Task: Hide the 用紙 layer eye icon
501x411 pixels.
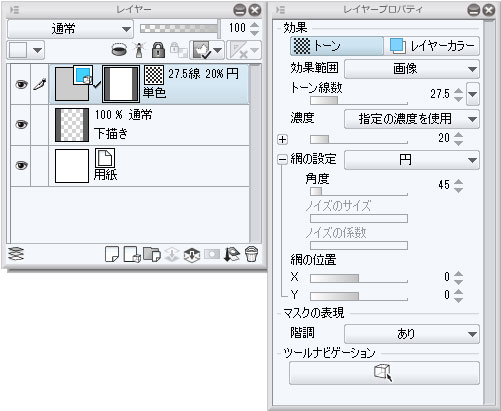Action: (x=21, y=165)
